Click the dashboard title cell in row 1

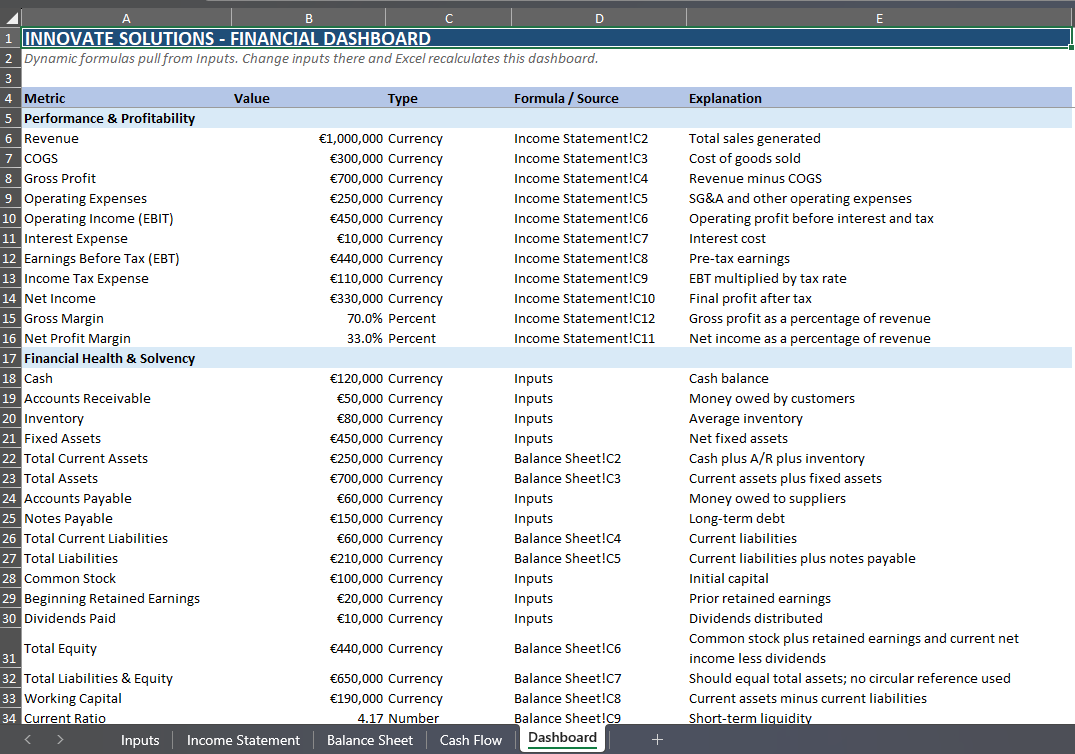tap(227, 39)
